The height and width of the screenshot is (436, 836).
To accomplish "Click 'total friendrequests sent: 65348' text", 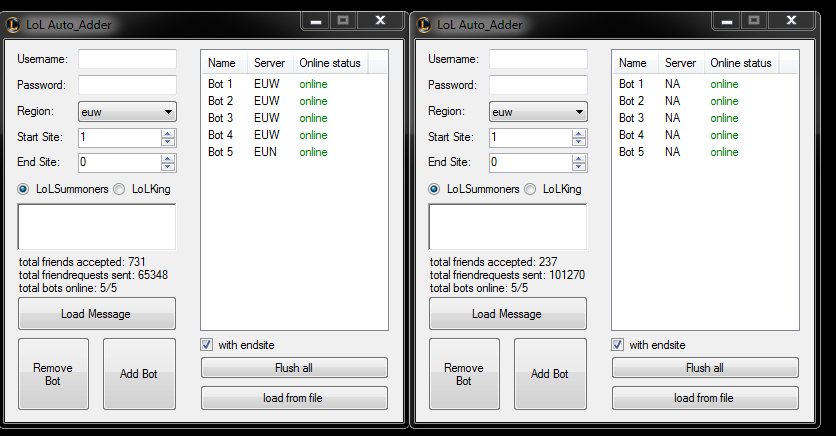I will 93,275.
